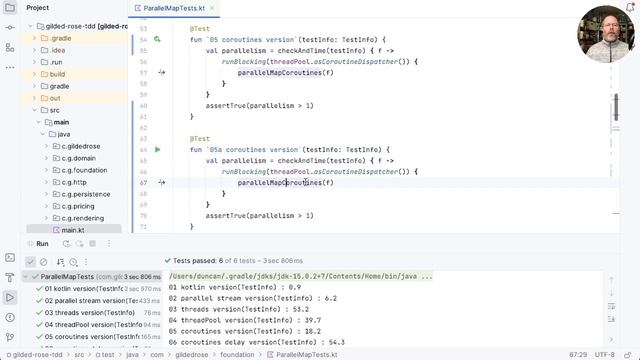Expand the out folder

point(34,98)
